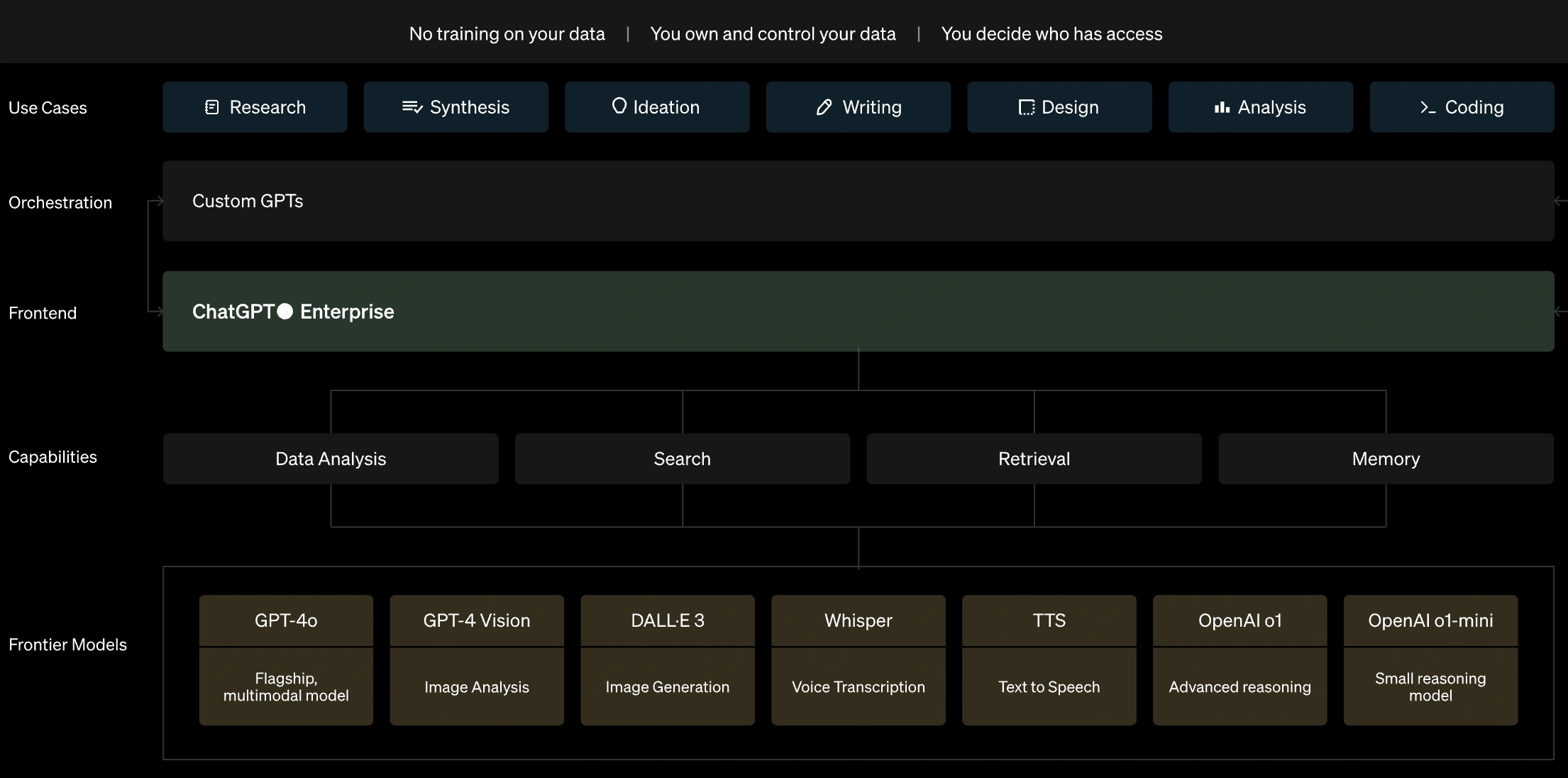Click the OpenAI o1-mini model header
1568x778 pixels.
click(x=1431, y=620)
